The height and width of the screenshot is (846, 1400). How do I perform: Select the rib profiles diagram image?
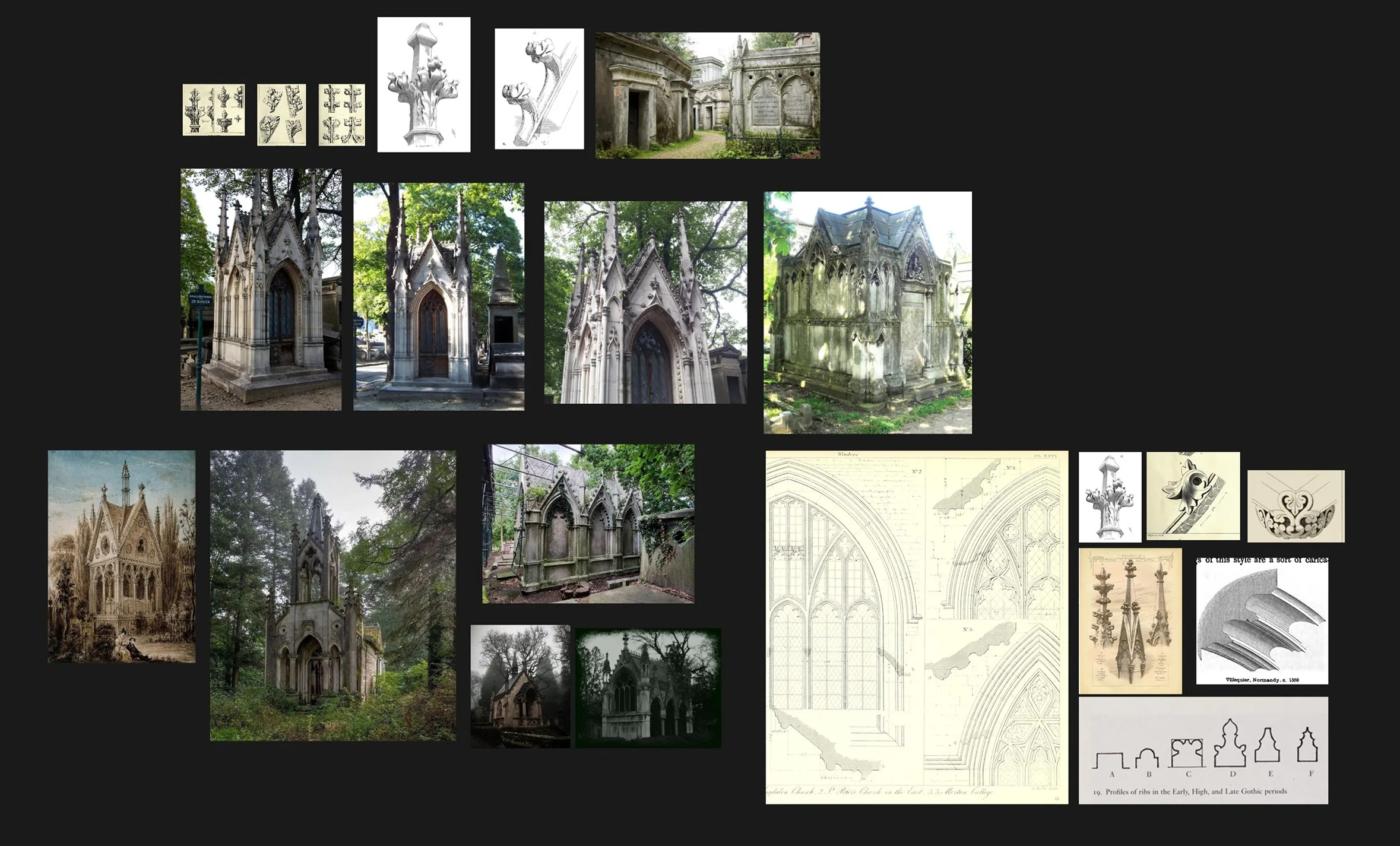coord(1203,750)
